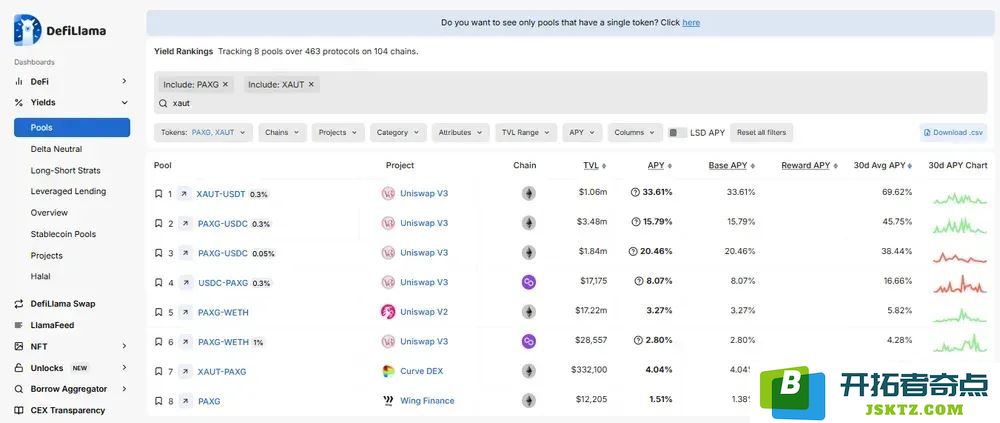Image resolution: width=1000 pixels, height=423 pixels.
Task: Bookmark the XAUT-USDT pool row
Action: coord(158,193)
